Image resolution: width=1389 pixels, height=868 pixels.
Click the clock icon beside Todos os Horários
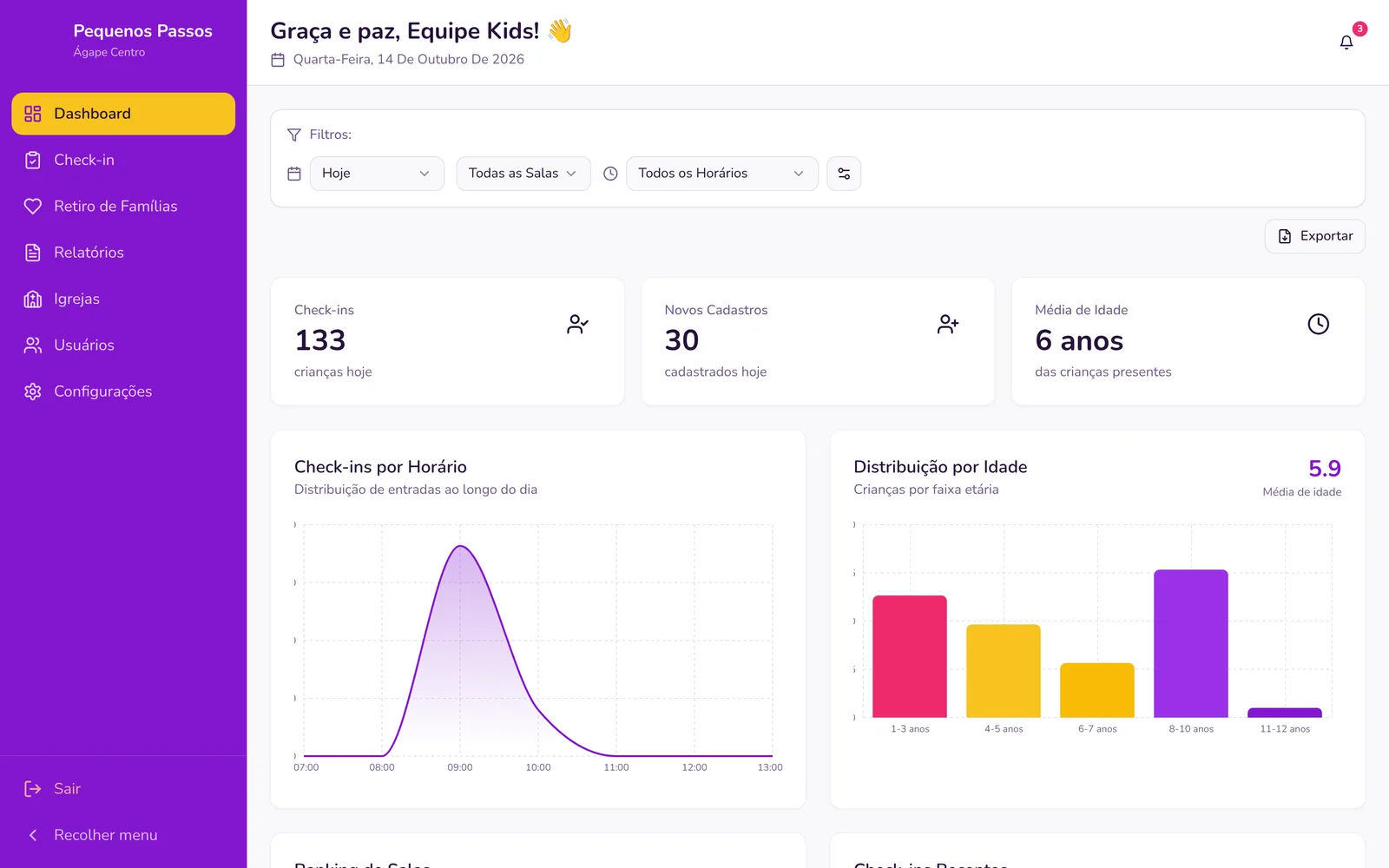coord(610,174)
